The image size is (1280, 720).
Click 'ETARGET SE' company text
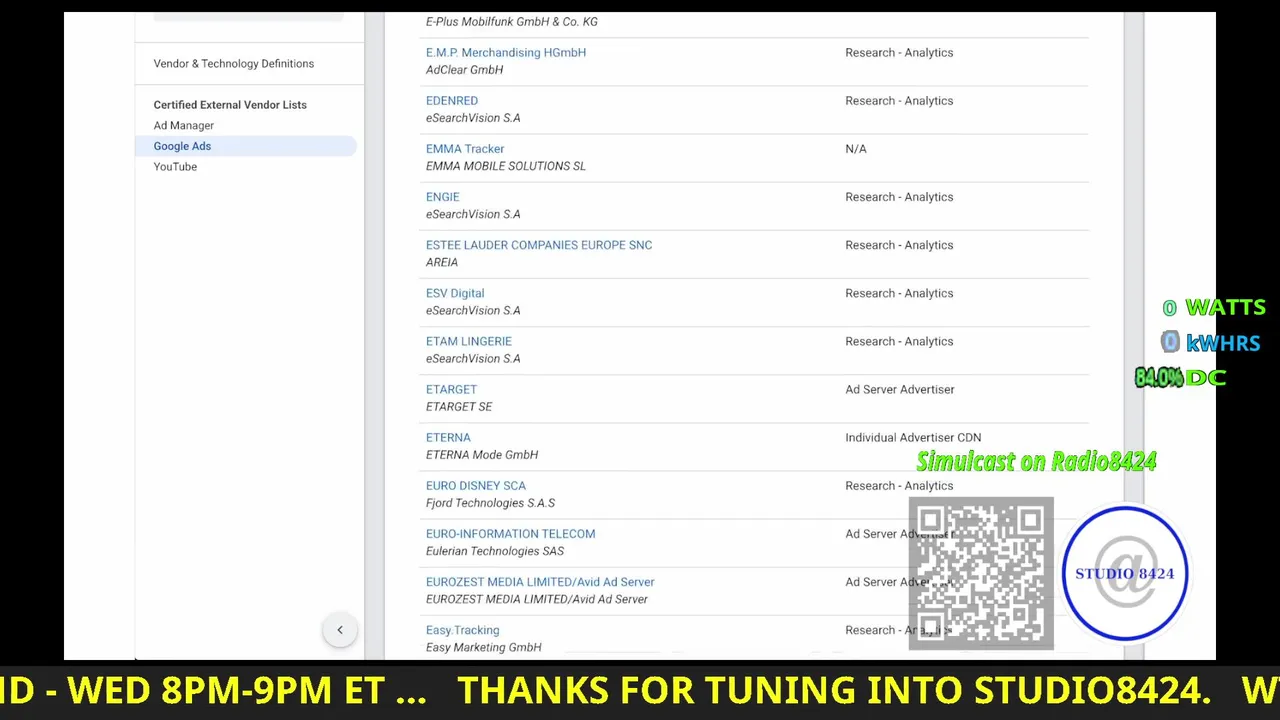tap(459, 407)
